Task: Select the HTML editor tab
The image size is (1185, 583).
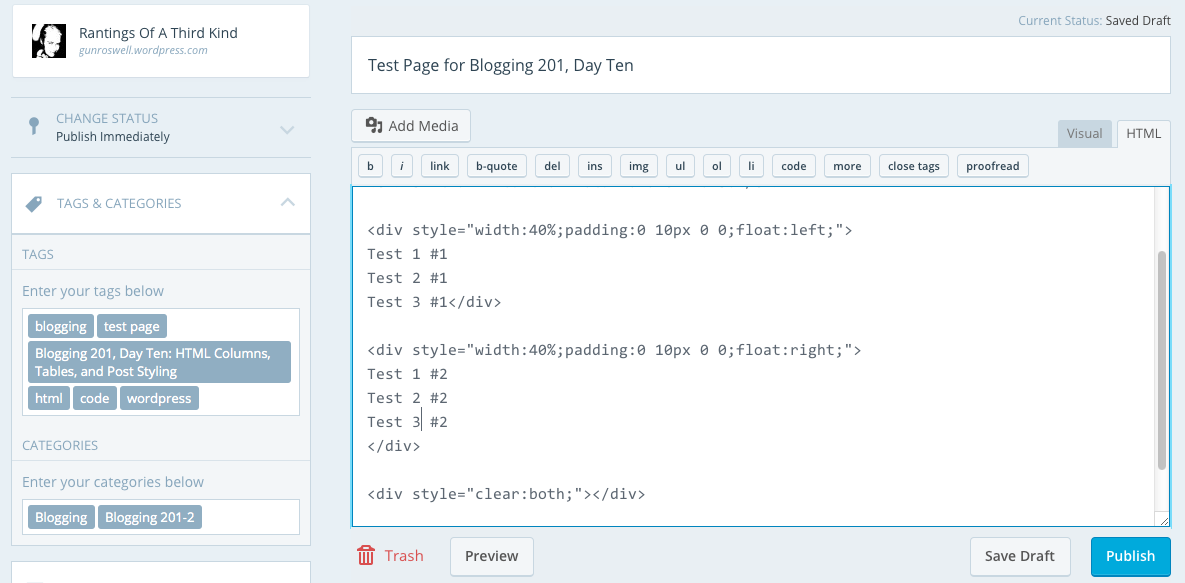Action: tap(1143, 134)
